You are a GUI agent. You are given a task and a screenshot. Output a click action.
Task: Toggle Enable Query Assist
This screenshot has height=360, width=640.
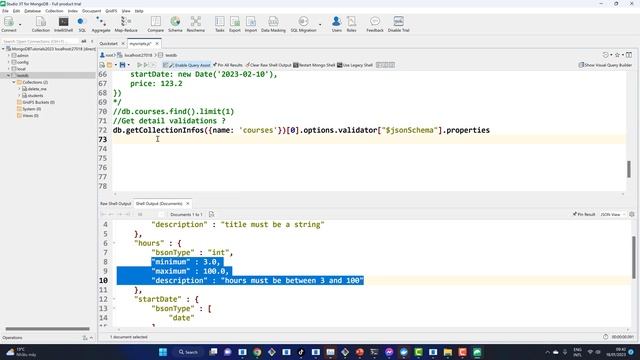click(x=187, y=65)
